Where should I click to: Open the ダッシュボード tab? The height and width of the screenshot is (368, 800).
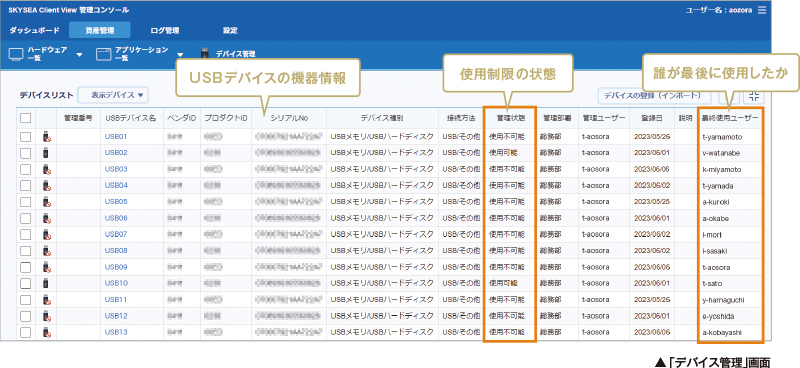pos(34,31)
